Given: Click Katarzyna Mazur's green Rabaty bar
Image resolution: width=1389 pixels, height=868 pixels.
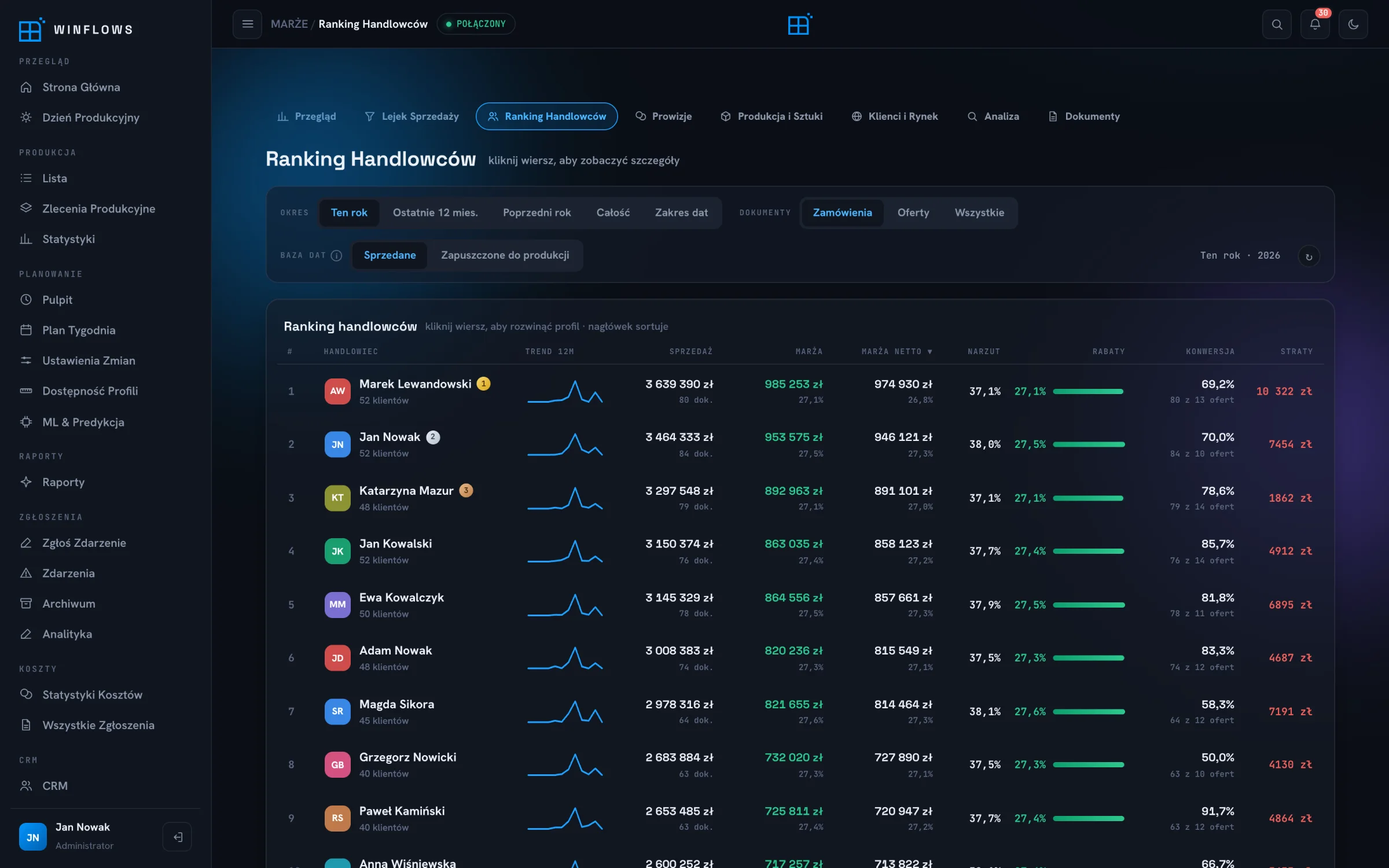Looking at the screenshot, I should [x=1088, y=498].
